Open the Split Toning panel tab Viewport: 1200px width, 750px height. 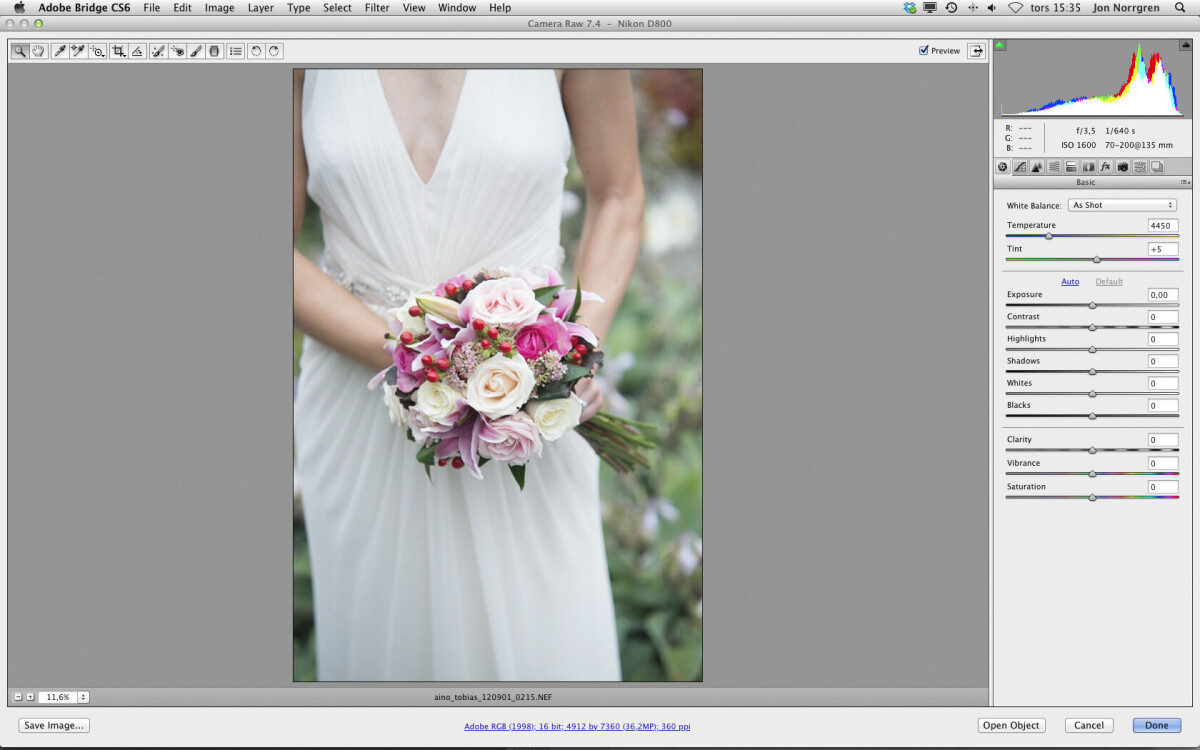(x=1071, y=167)
